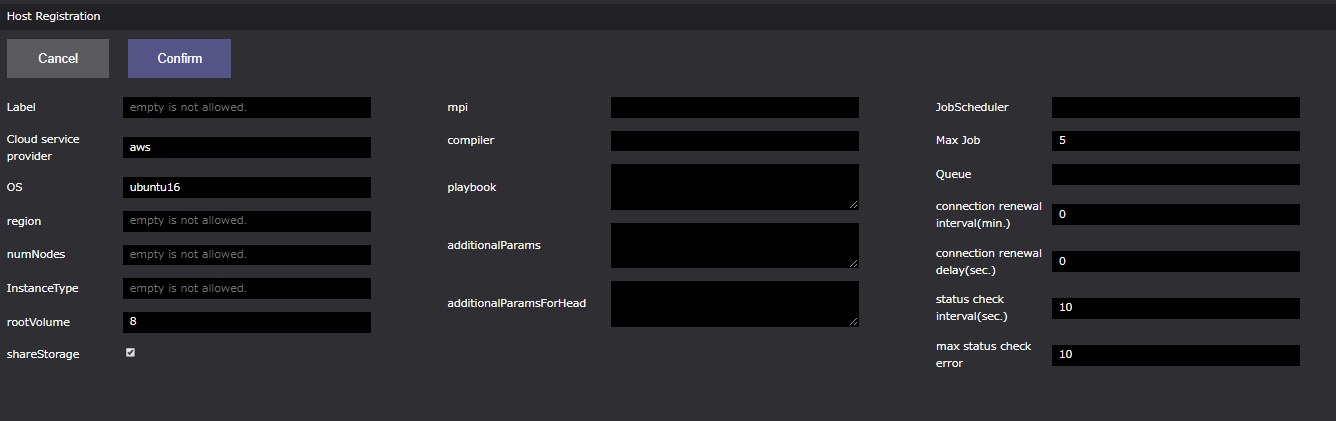This screenshot has width=1336, height=421.
Task: Click the InstanceType text box
Action: point(246,288)
